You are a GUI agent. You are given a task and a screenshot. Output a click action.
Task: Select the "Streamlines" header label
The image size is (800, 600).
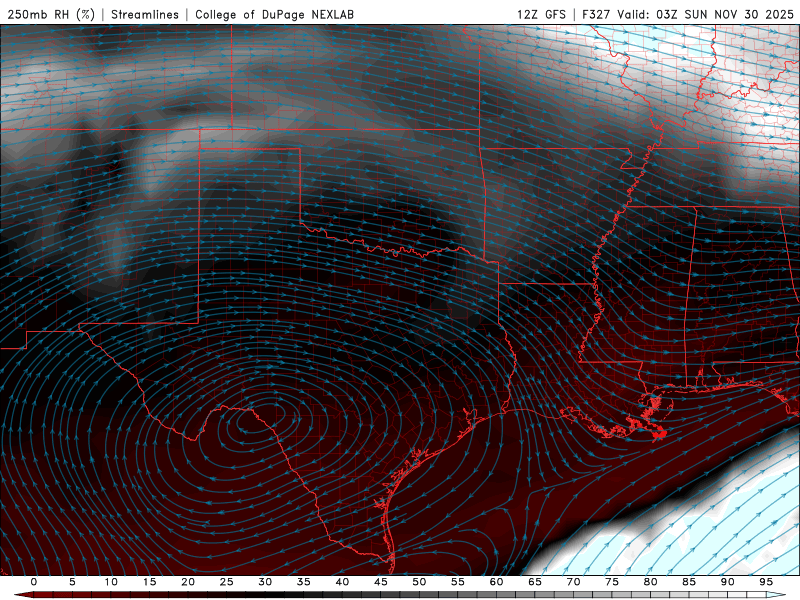tap(145, 14)
